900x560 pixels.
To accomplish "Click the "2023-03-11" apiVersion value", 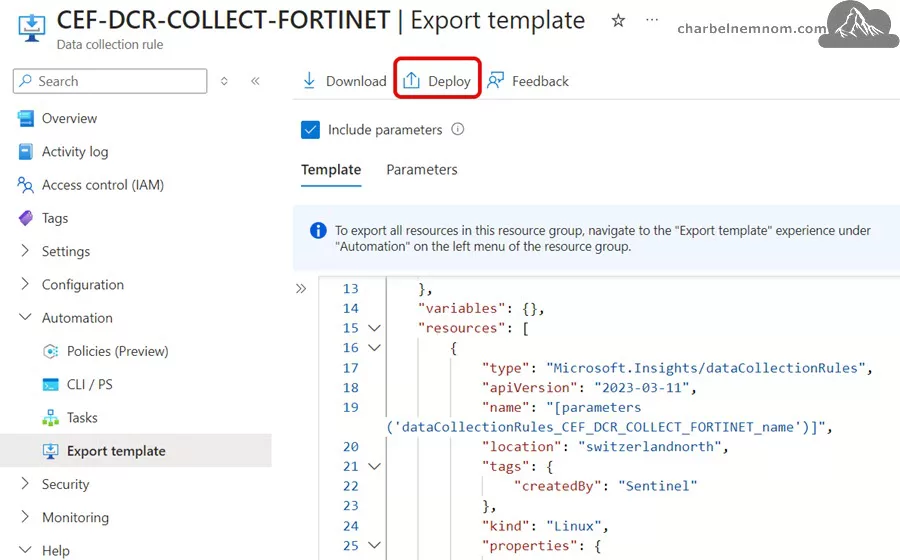I will tap(642, 388).
